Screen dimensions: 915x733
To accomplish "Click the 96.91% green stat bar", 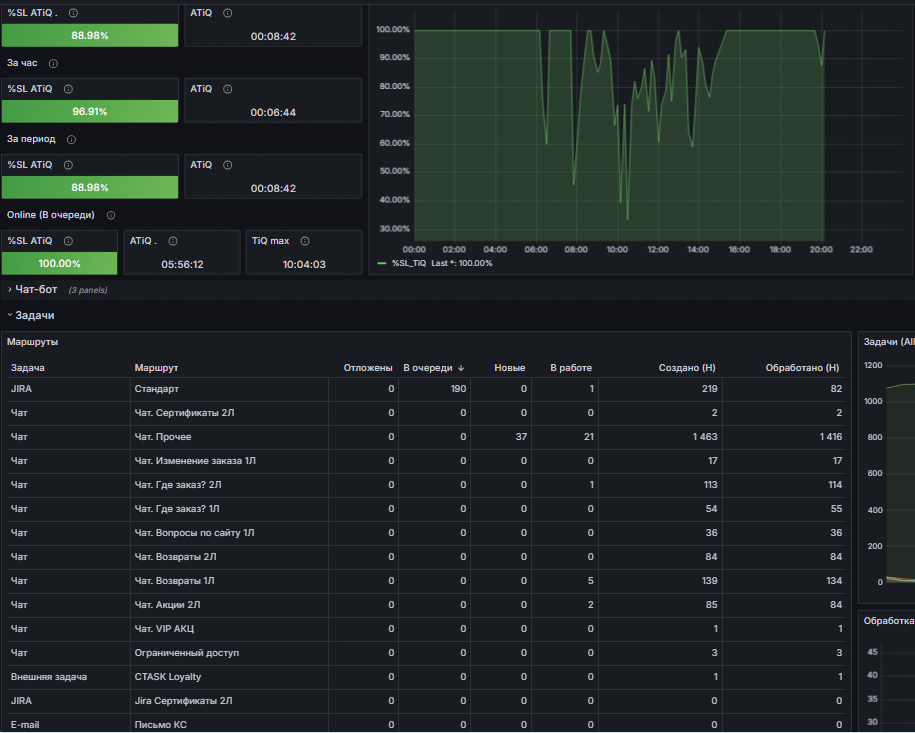I will click(90, 111).
